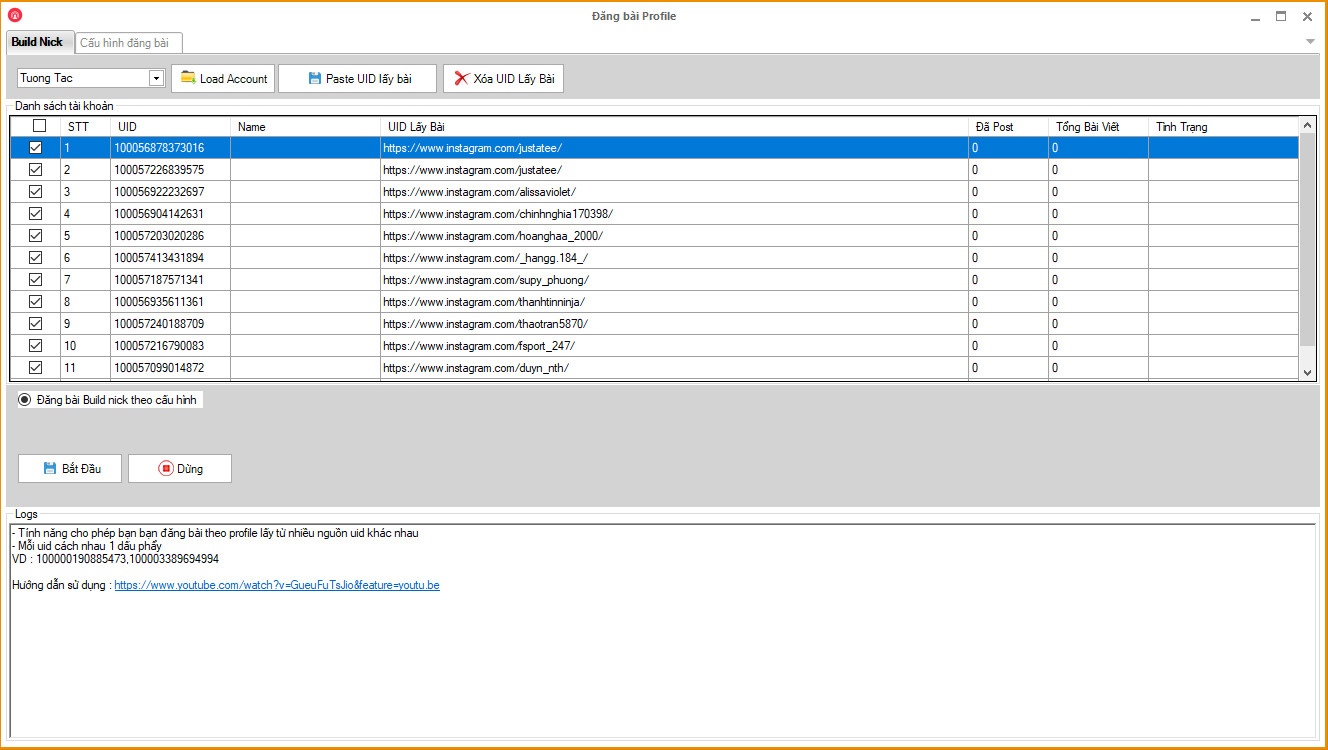The width and height of the screenshot is (1328, 750).
Task: Open the YouTube tutorial link in Logs
Action: (x=277, y=585)
